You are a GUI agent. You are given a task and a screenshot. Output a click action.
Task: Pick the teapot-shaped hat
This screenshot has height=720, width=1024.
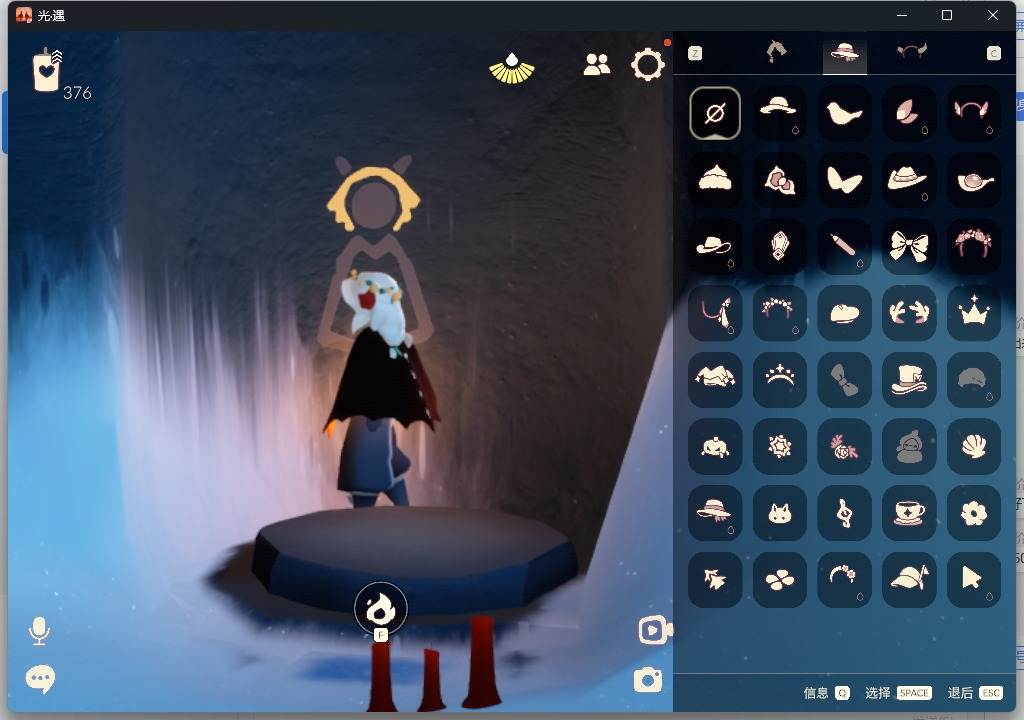973,179
